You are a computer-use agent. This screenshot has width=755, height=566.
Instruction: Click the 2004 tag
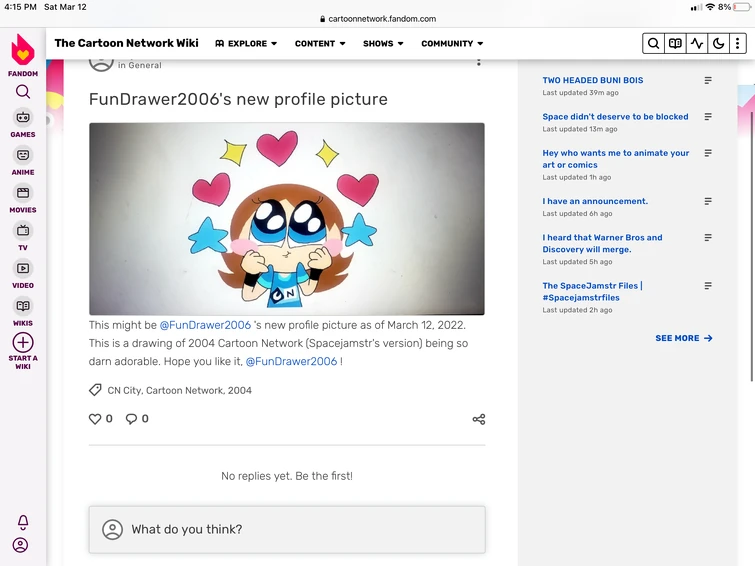[240, 390]
